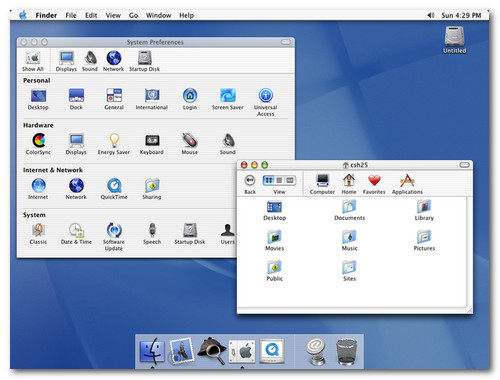
Task: Switch Finder window to column view
Action: (x=290, y=180)
